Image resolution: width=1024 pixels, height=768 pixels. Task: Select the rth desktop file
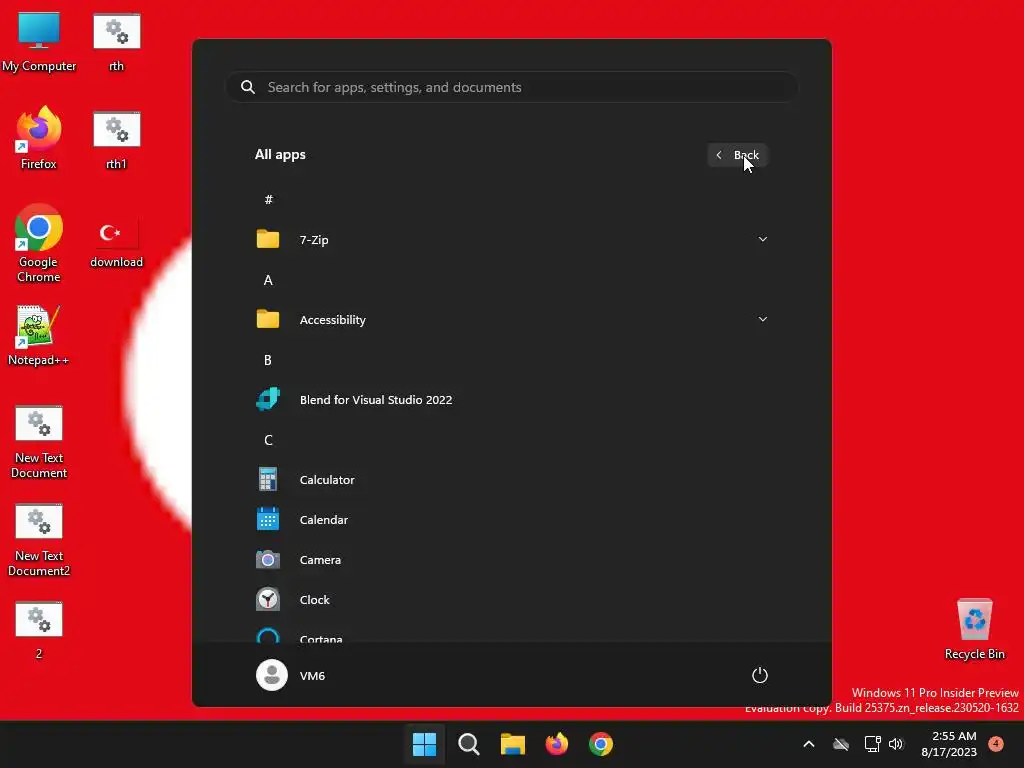(x=117, y=42)
